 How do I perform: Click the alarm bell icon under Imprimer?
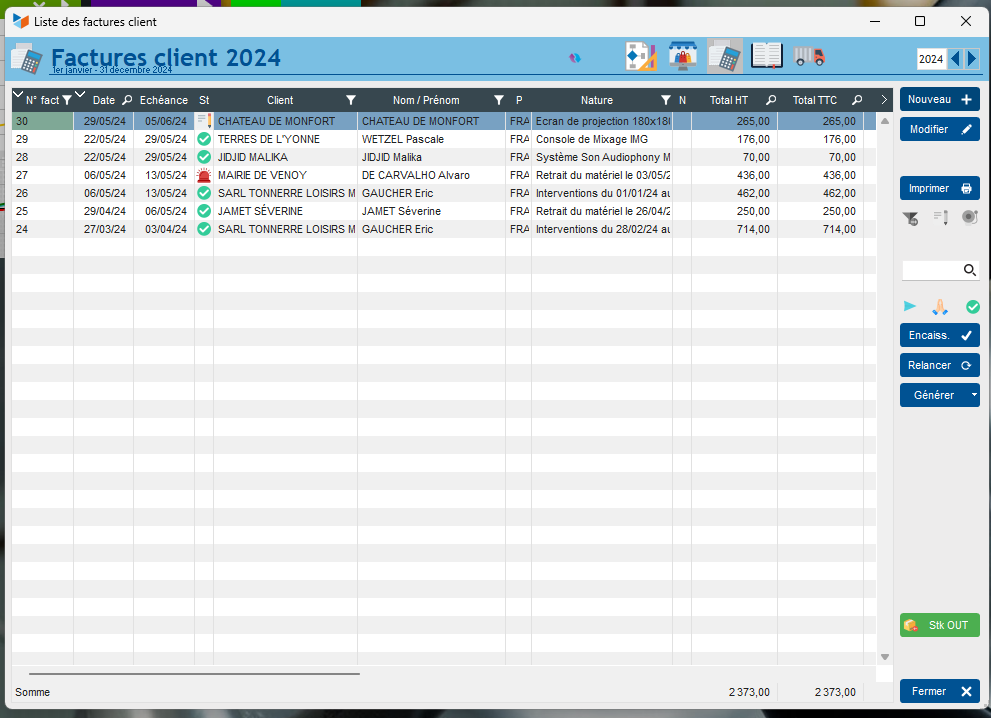[x=970, y=217]
